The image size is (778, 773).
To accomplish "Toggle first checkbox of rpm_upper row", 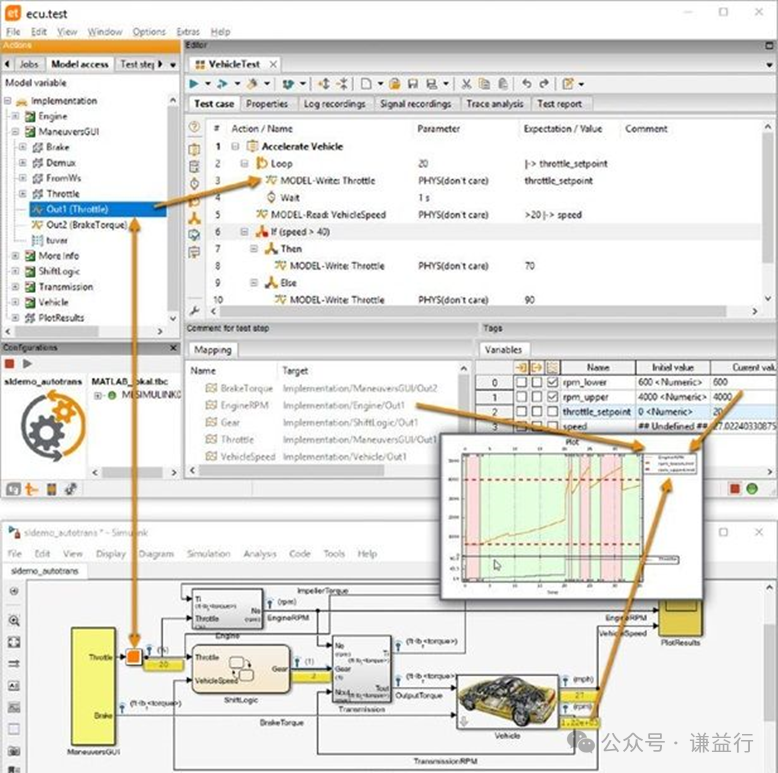I will tap(521, 397).
